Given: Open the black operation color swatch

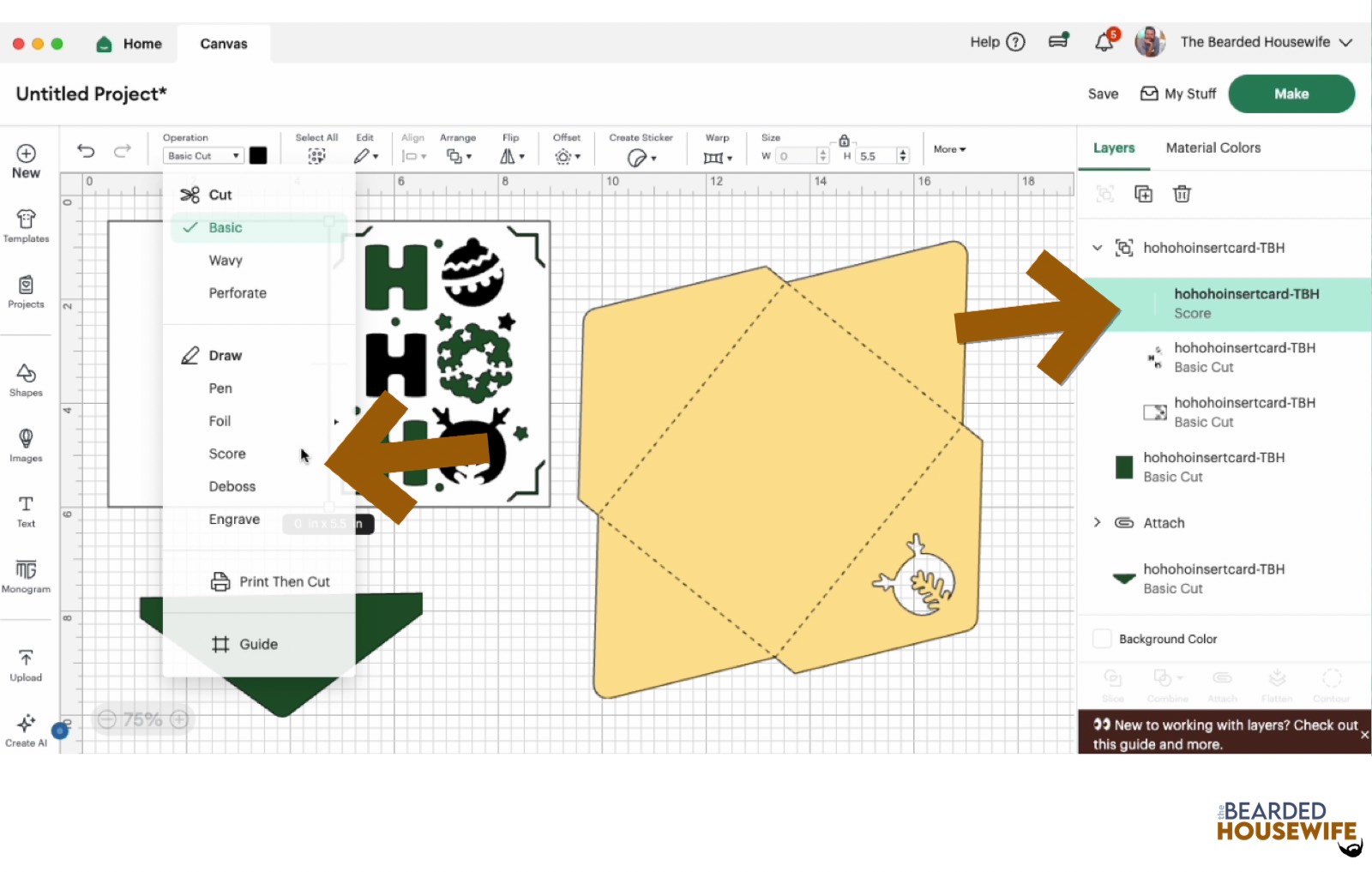Looking at the screenshot, I should [258, 155].
